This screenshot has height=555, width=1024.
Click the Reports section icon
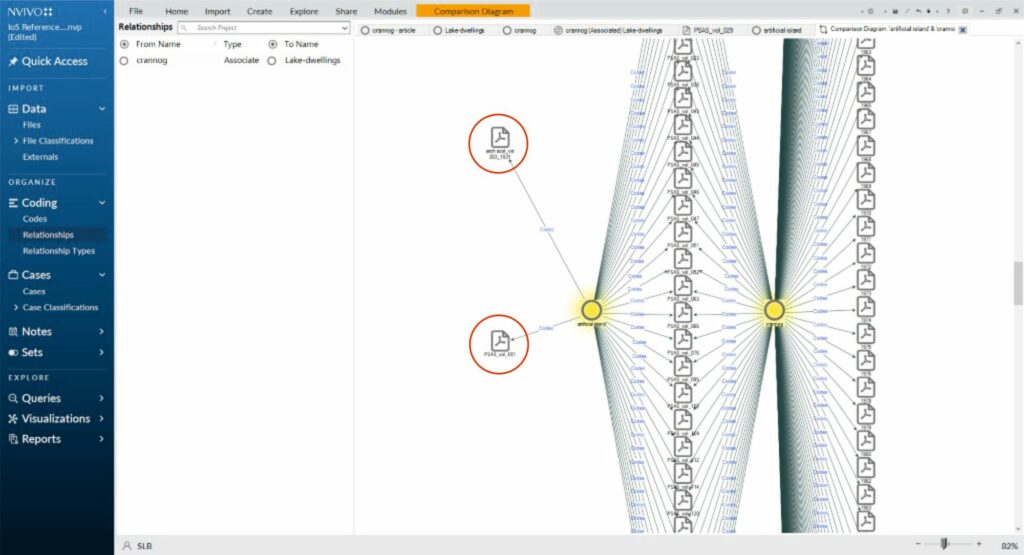coord(12,439)
